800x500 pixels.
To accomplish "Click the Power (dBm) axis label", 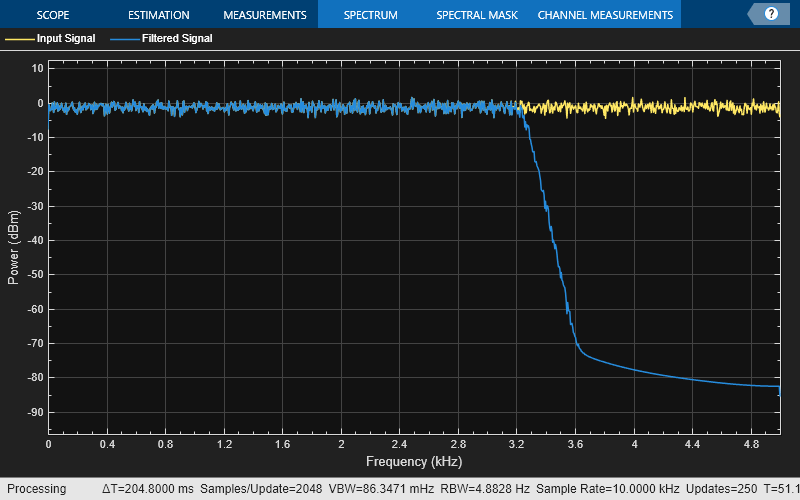I will pyautogui.click(x=13, y=248).
